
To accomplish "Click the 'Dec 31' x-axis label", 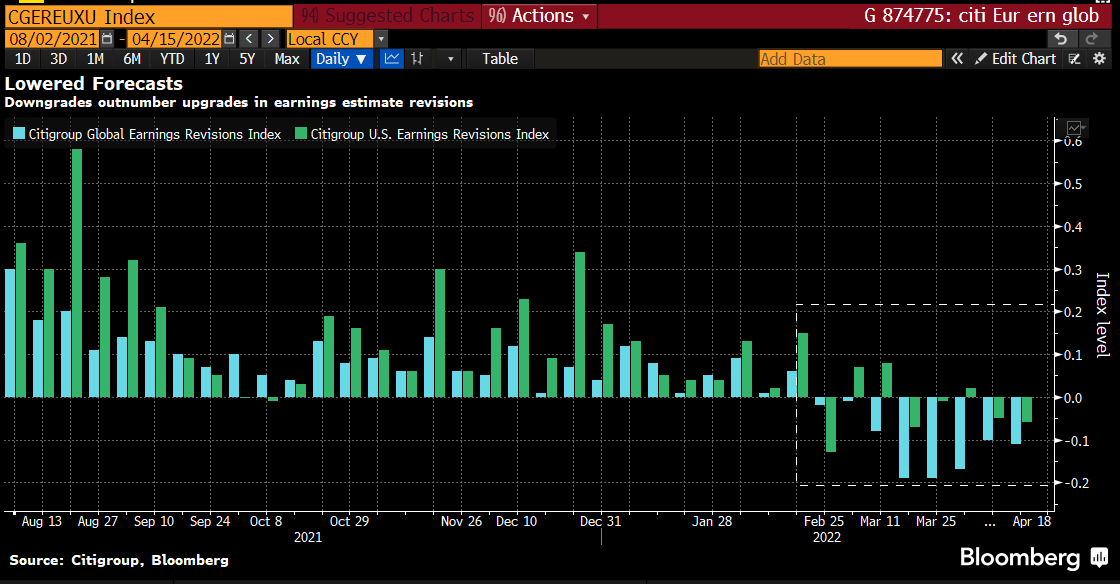I will (x=601, y=521).
